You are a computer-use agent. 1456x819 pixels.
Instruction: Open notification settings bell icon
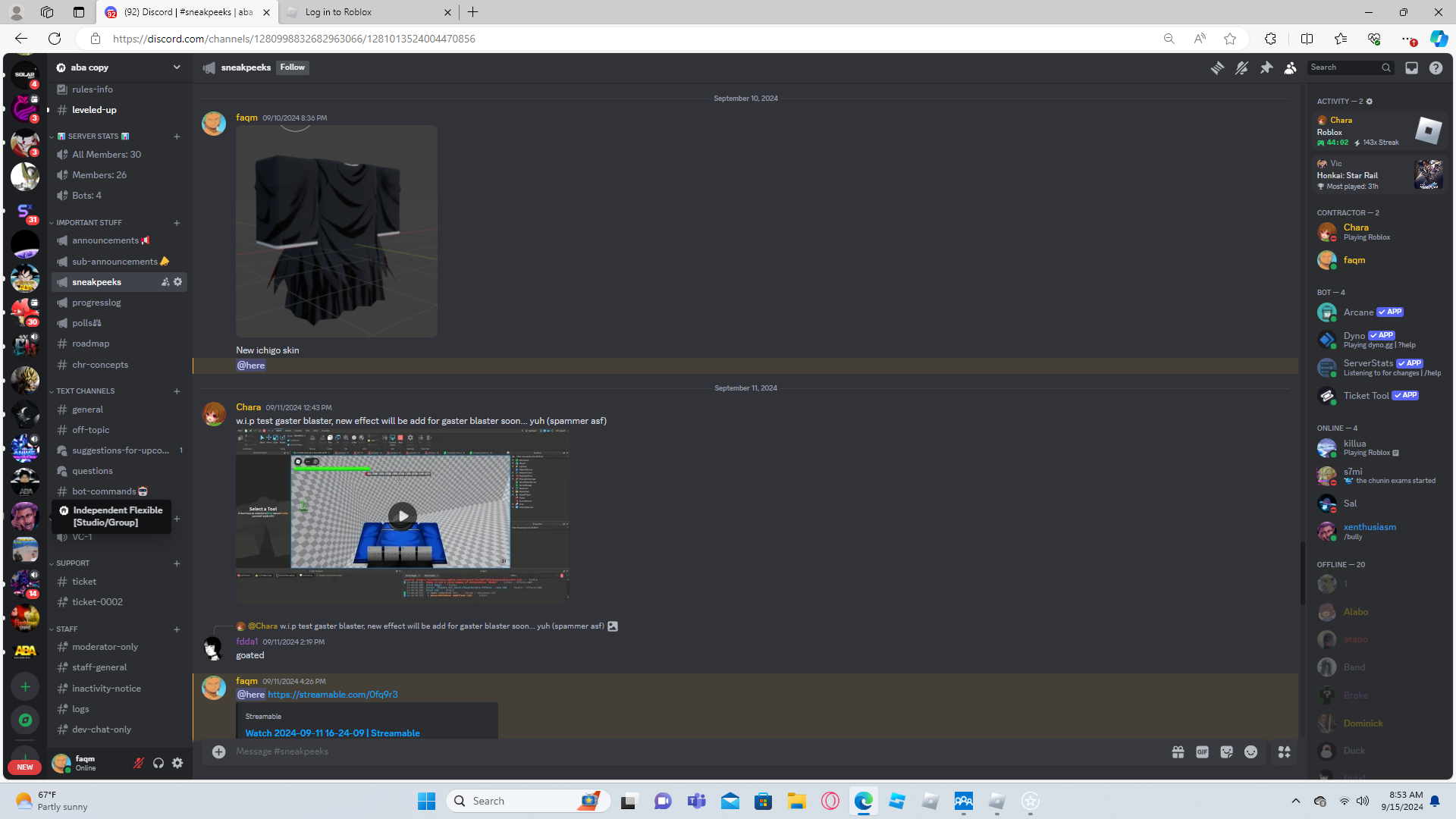point(1241,68)
